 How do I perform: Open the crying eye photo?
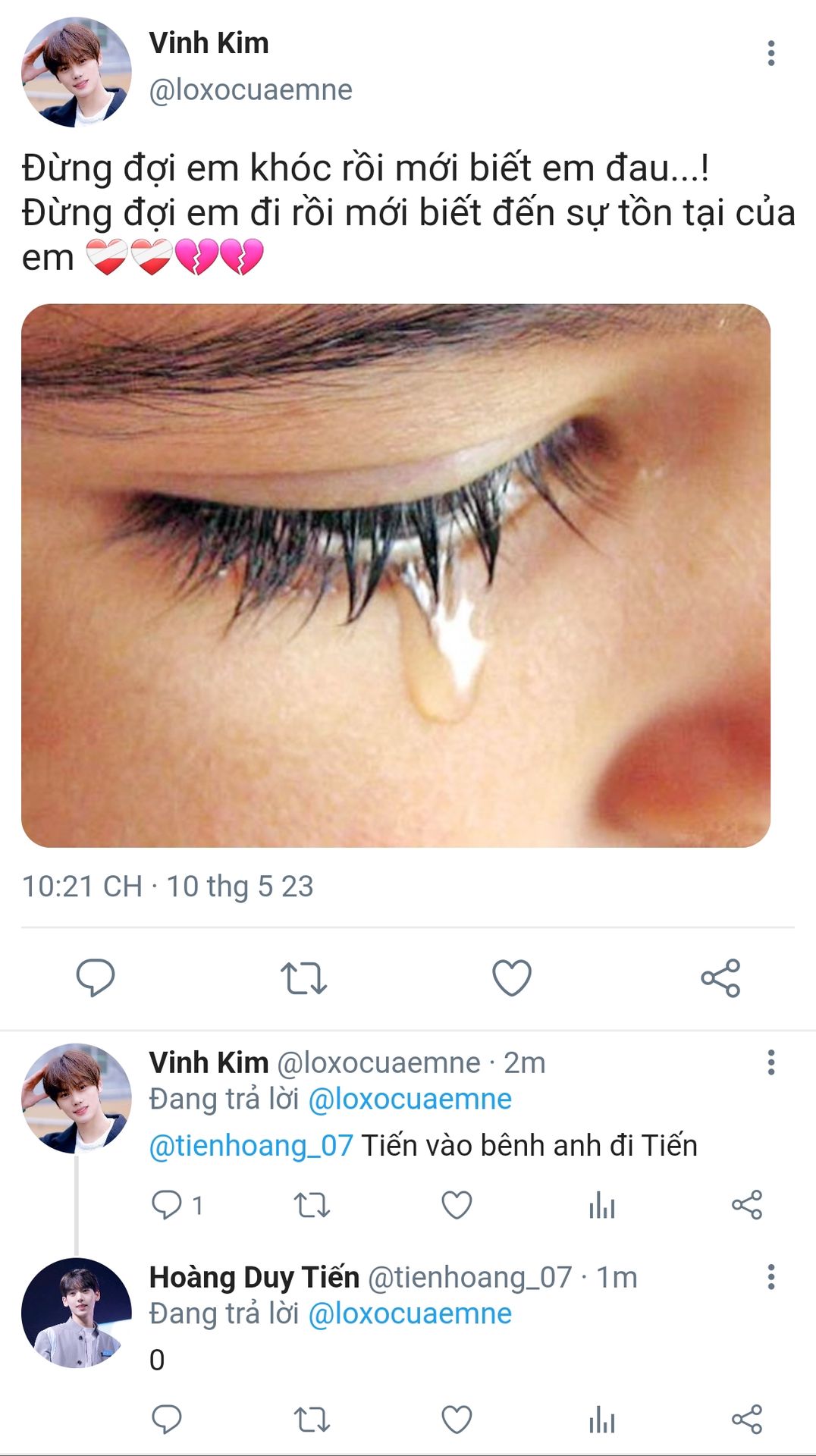pos(396,576)
